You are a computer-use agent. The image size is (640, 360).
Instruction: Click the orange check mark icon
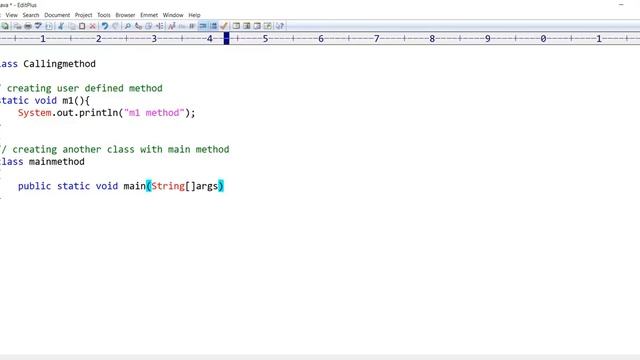pos(224,26)
